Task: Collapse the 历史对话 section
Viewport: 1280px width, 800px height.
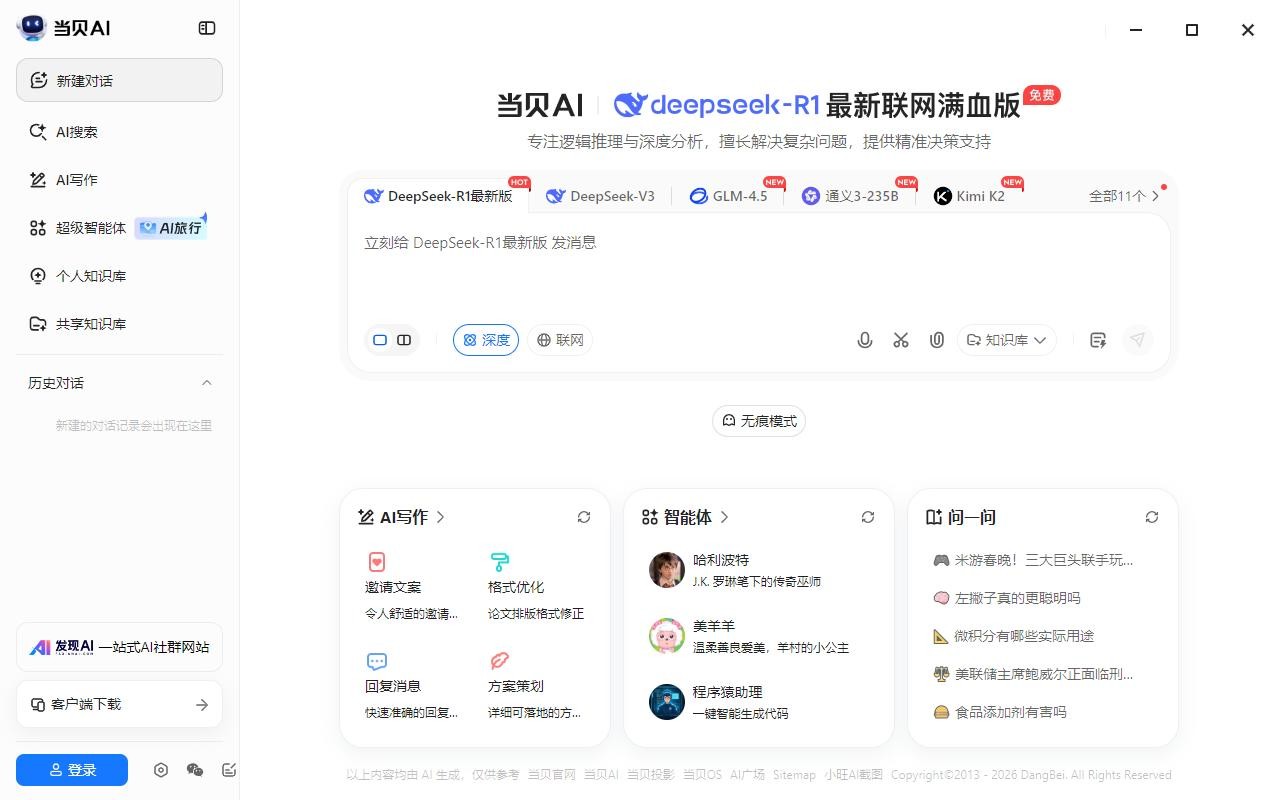Action: pos(207,383)
